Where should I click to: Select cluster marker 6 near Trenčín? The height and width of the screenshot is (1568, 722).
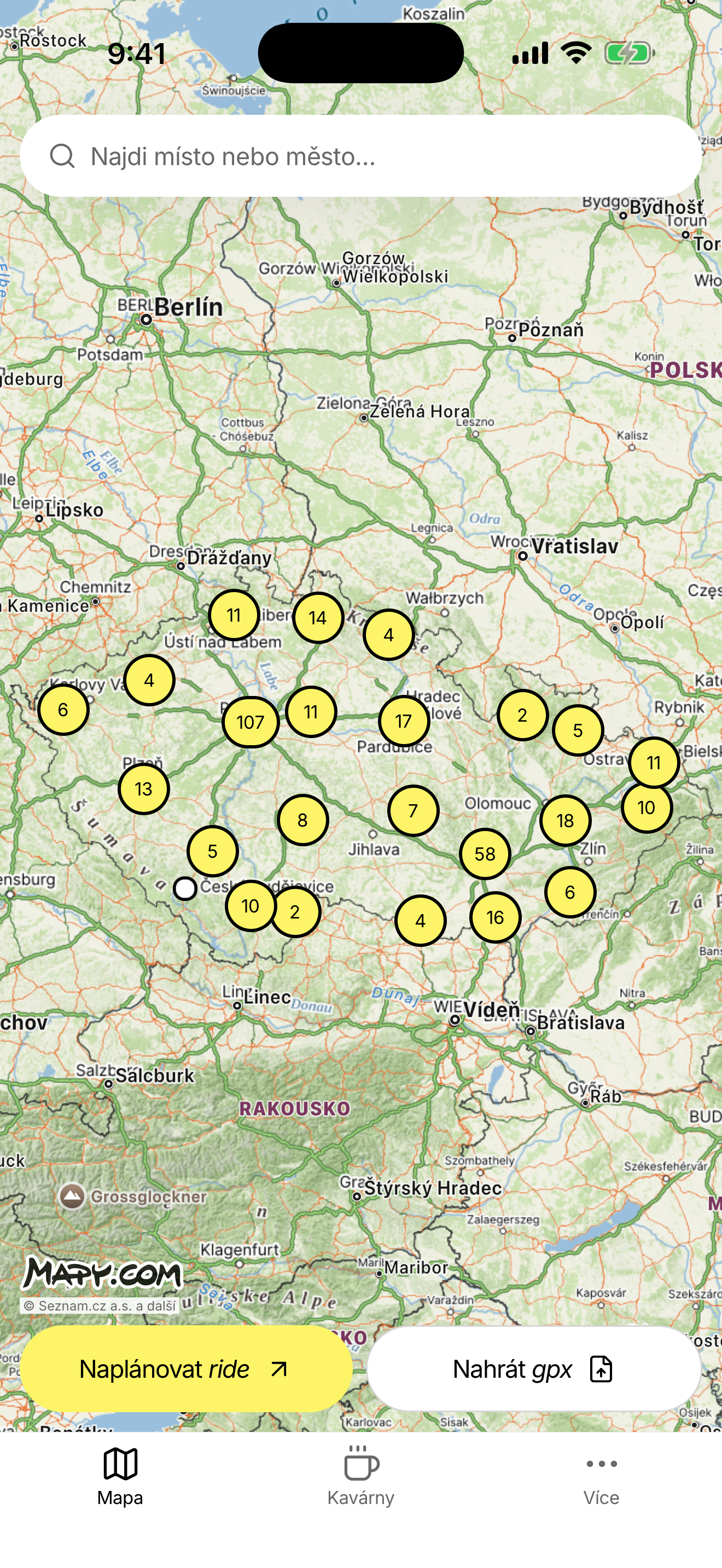coord(570,892)
